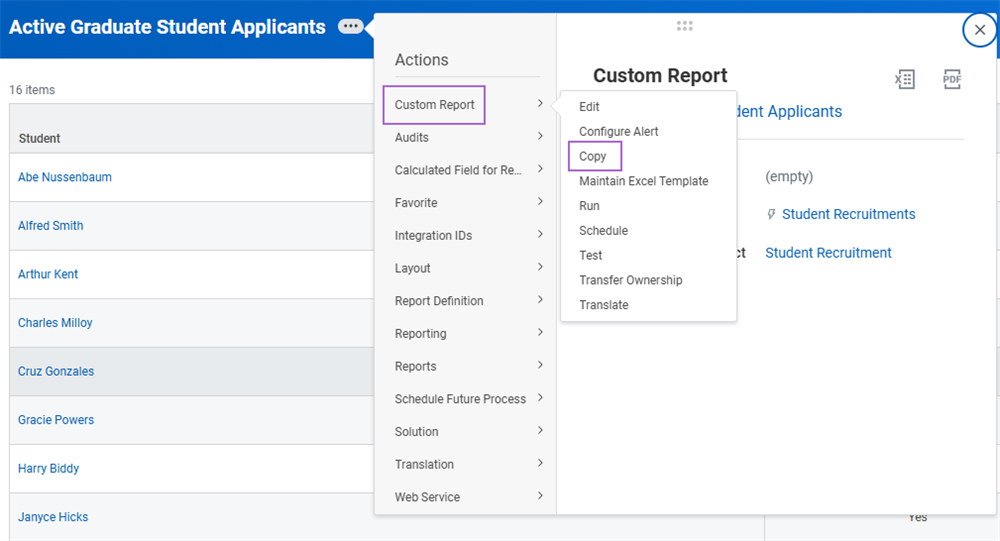The image size is (1000, 541).
Task: Expand Report Definition submenu chevron
Action: pos(540,299)
